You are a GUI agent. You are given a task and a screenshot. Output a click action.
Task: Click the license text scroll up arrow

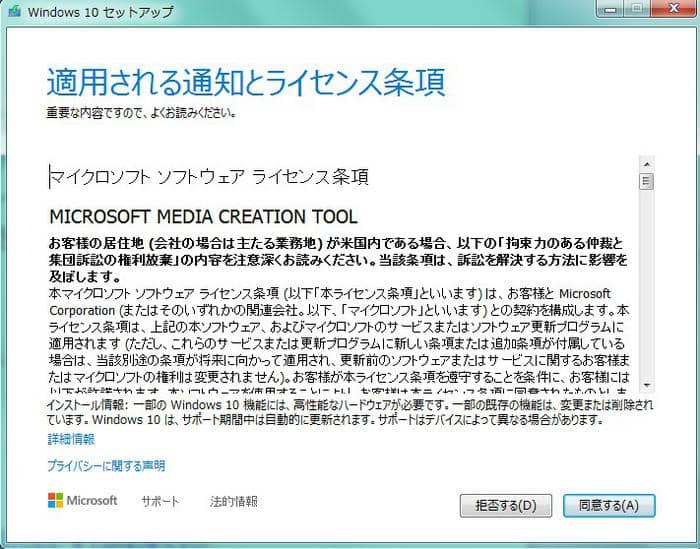pos(646,164)
